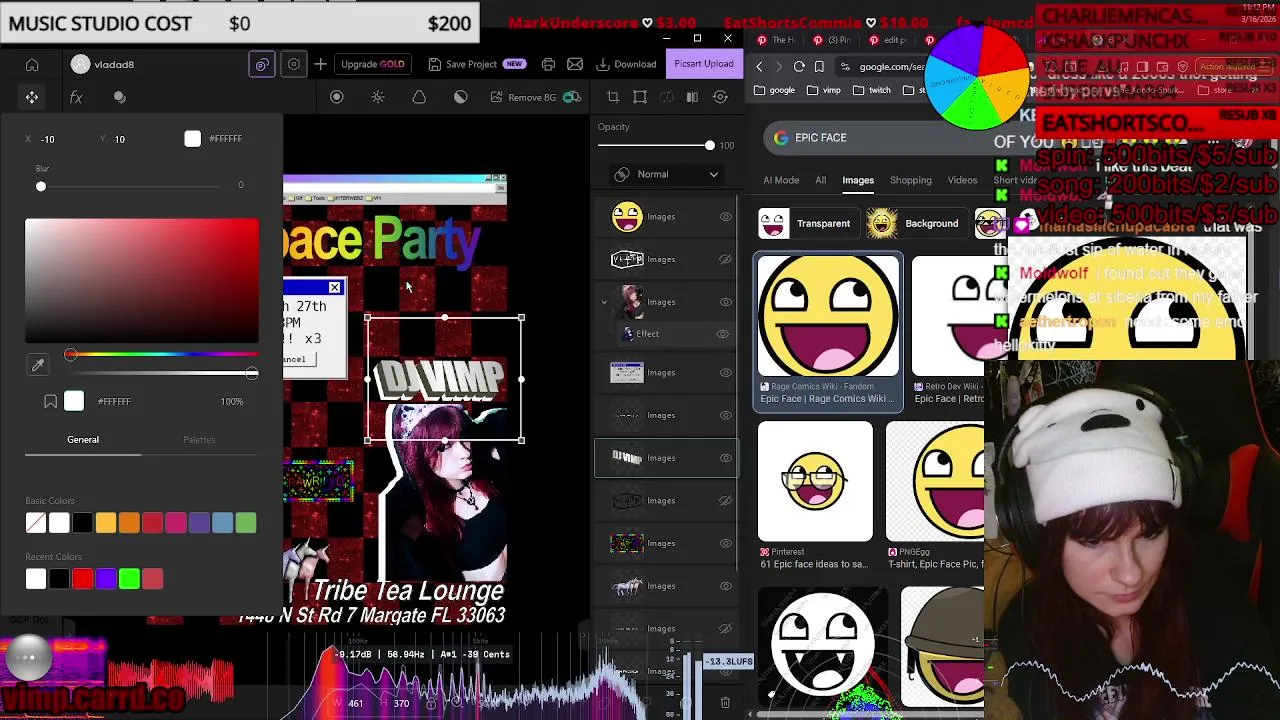Hide the retro window Images layer

click(726, 373)
